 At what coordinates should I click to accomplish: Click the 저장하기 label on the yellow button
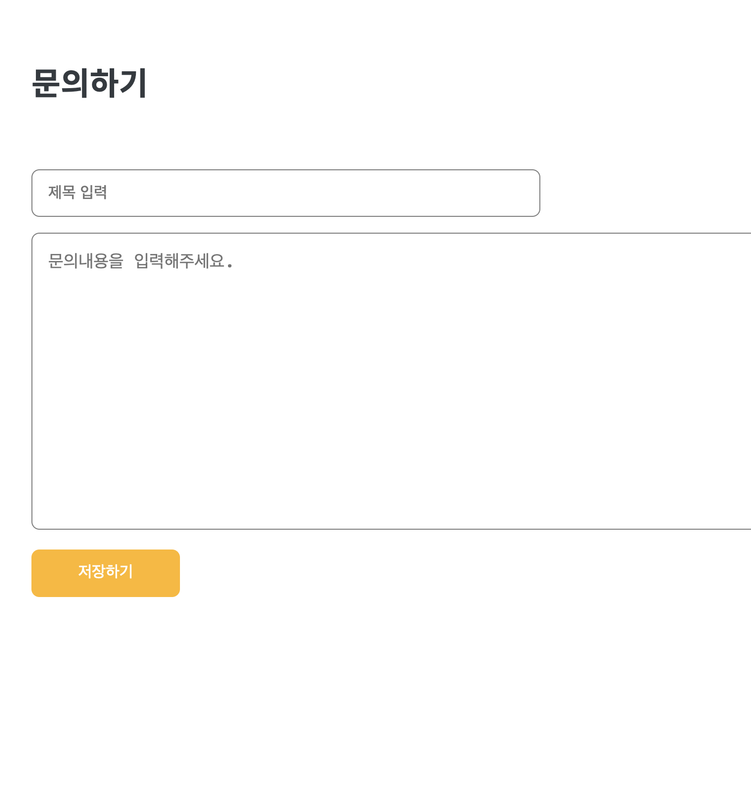click(106, 571)
